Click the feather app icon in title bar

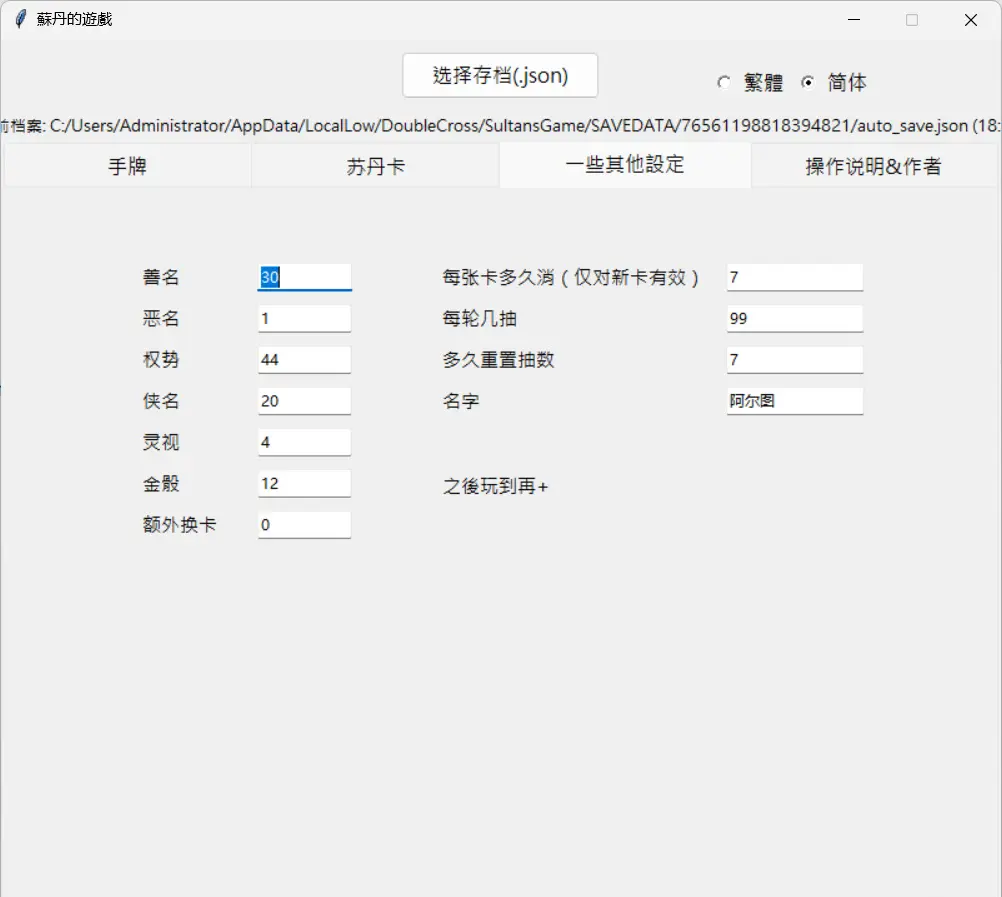[x=20, y=19]
